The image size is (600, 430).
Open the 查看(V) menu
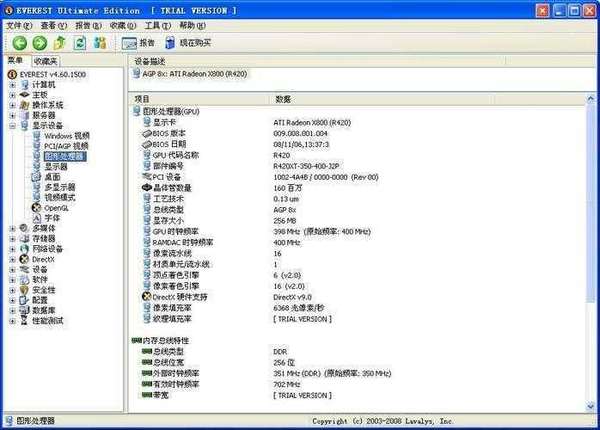pyautogui.click(x=54, y=26)
